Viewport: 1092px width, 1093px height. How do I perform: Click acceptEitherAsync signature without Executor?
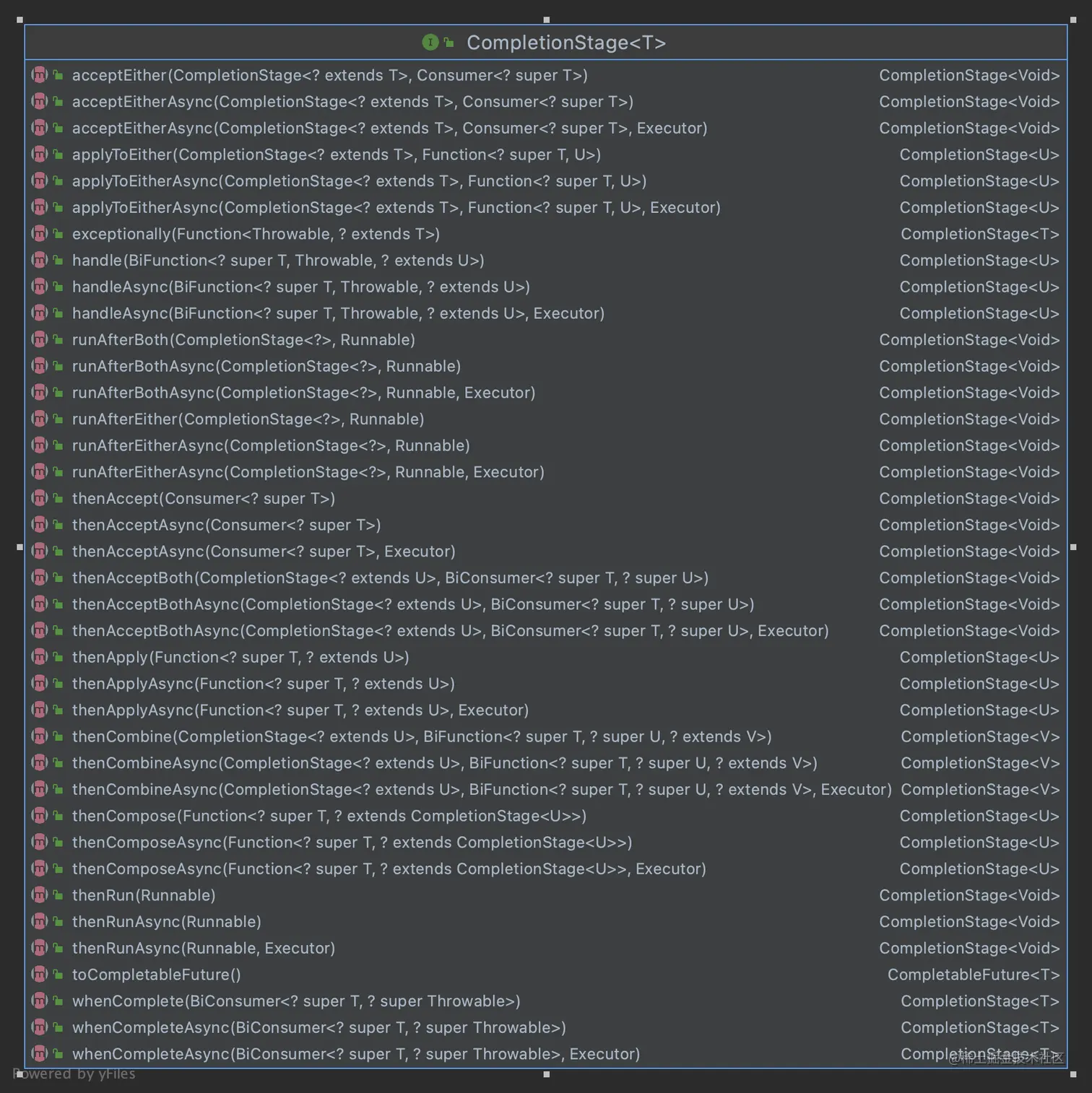pyautogui.click(x=353, y=102)
